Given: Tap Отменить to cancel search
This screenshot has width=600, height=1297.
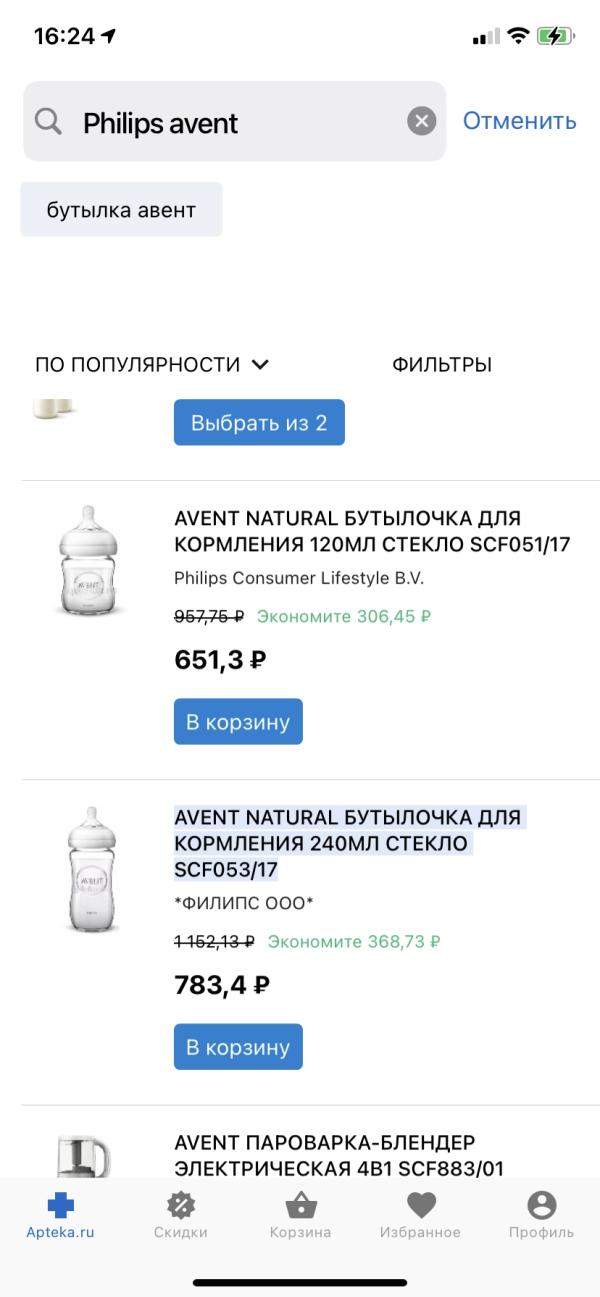Looking at the screenshot, I should [x=519, y=121].
